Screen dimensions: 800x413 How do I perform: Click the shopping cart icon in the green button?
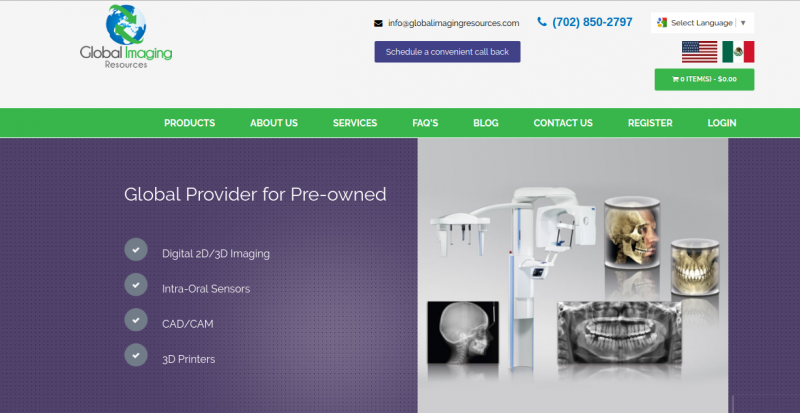(x=675, y=79)
